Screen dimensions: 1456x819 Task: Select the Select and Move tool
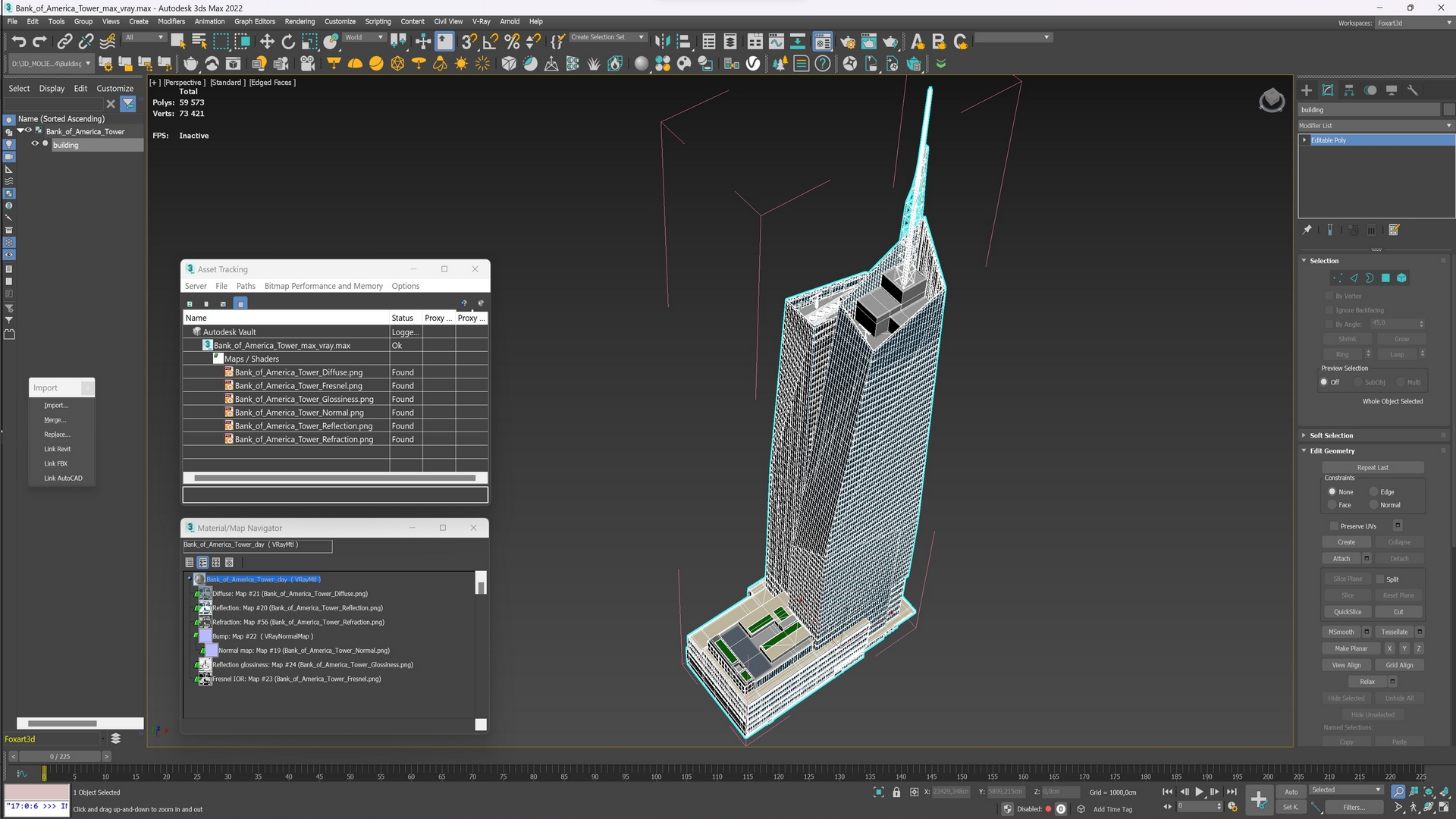pos(267,42)
